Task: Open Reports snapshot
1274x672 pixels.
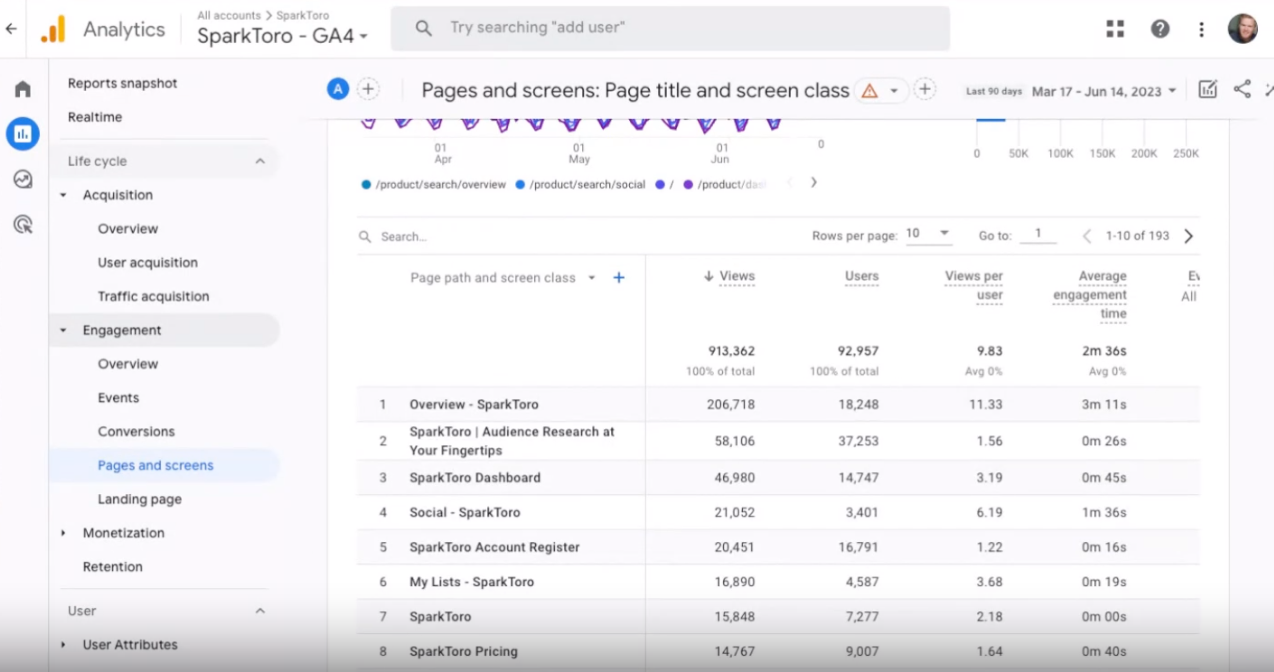Action: (122, 83)
